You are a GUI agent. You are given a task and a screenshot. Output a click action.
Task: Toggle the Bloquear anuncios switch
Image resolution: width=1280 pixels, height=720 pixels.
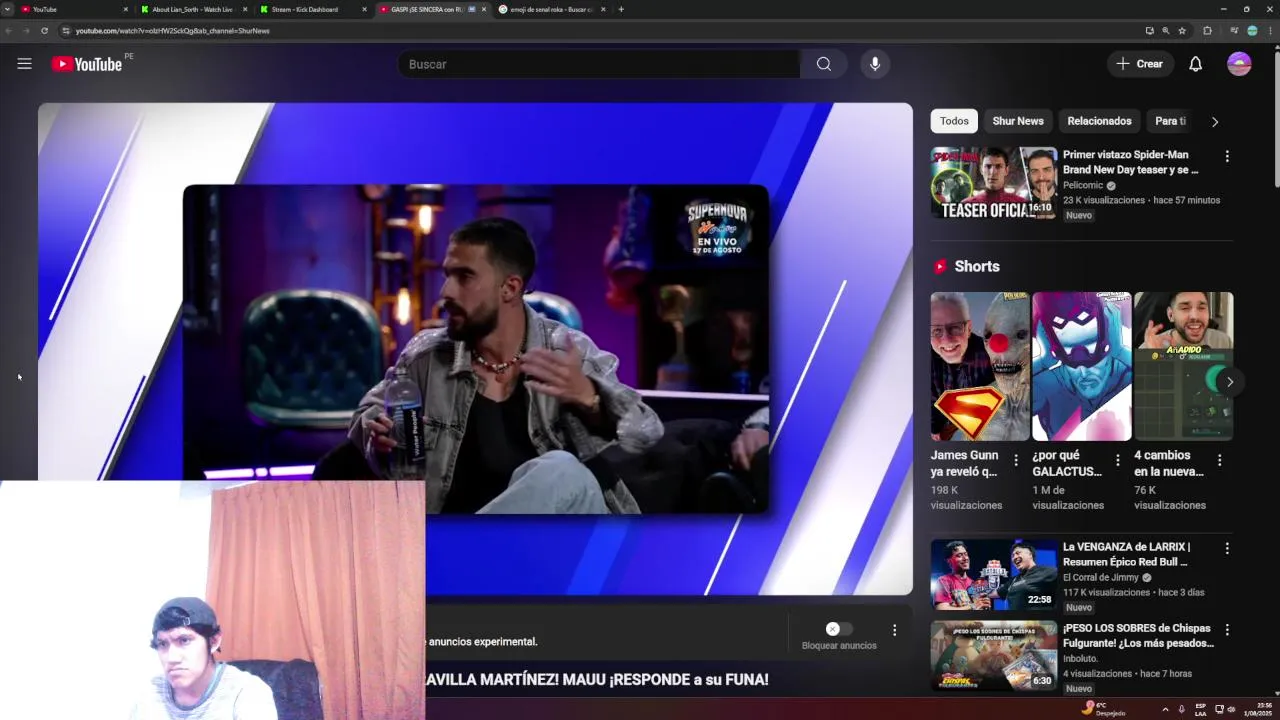[839, 629]
